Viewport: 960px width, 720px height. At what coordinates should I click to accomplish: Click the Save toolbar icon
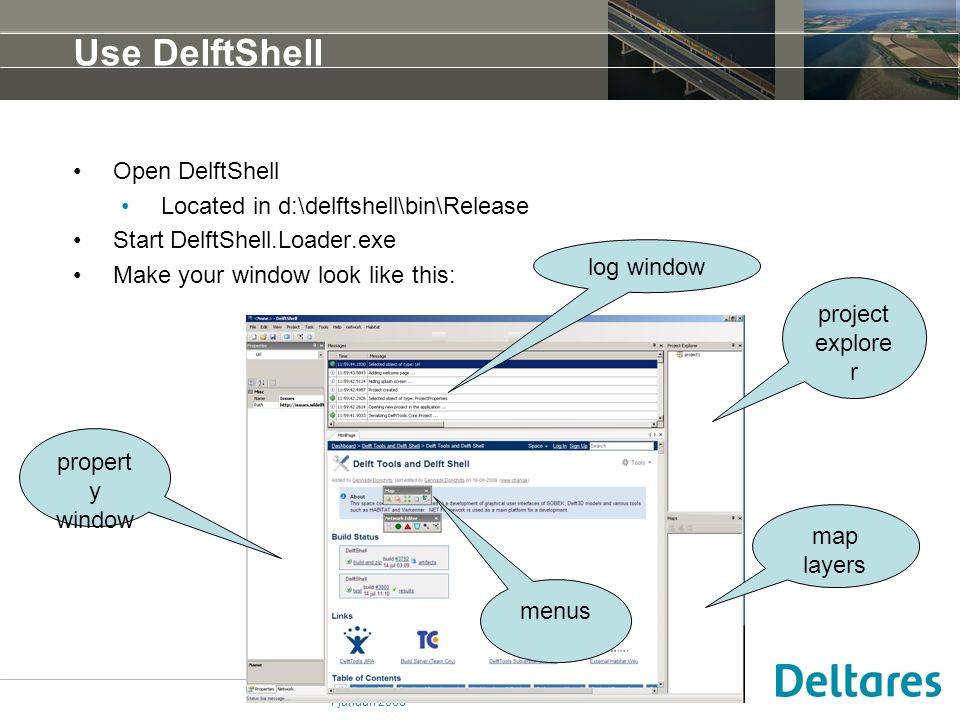pos(273,337)
